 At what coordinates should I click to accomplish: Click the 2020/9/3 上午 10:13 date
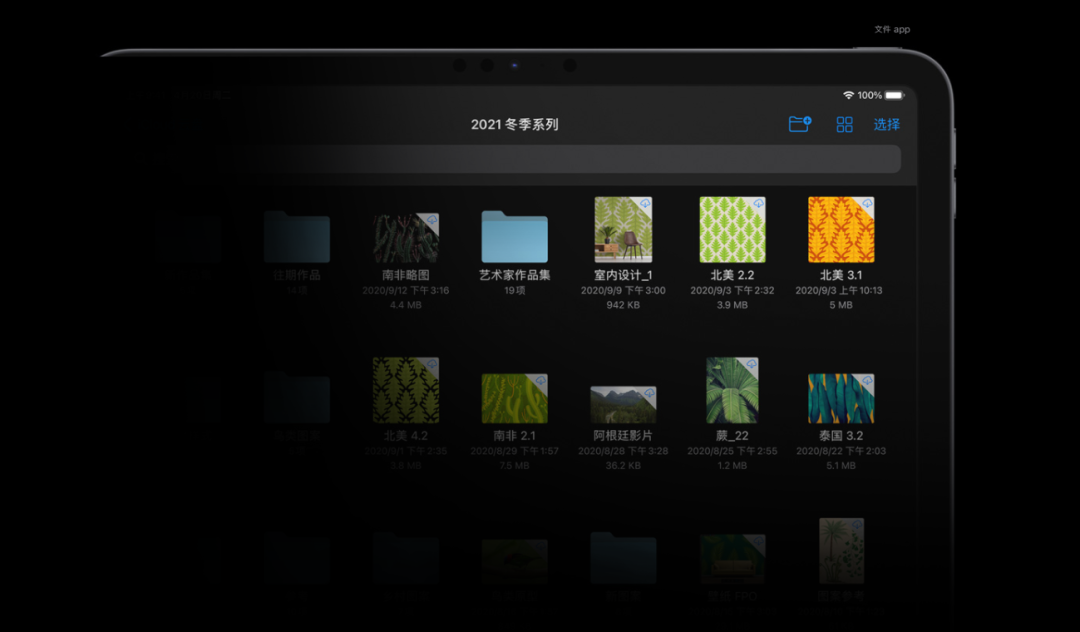coord(839,291)
